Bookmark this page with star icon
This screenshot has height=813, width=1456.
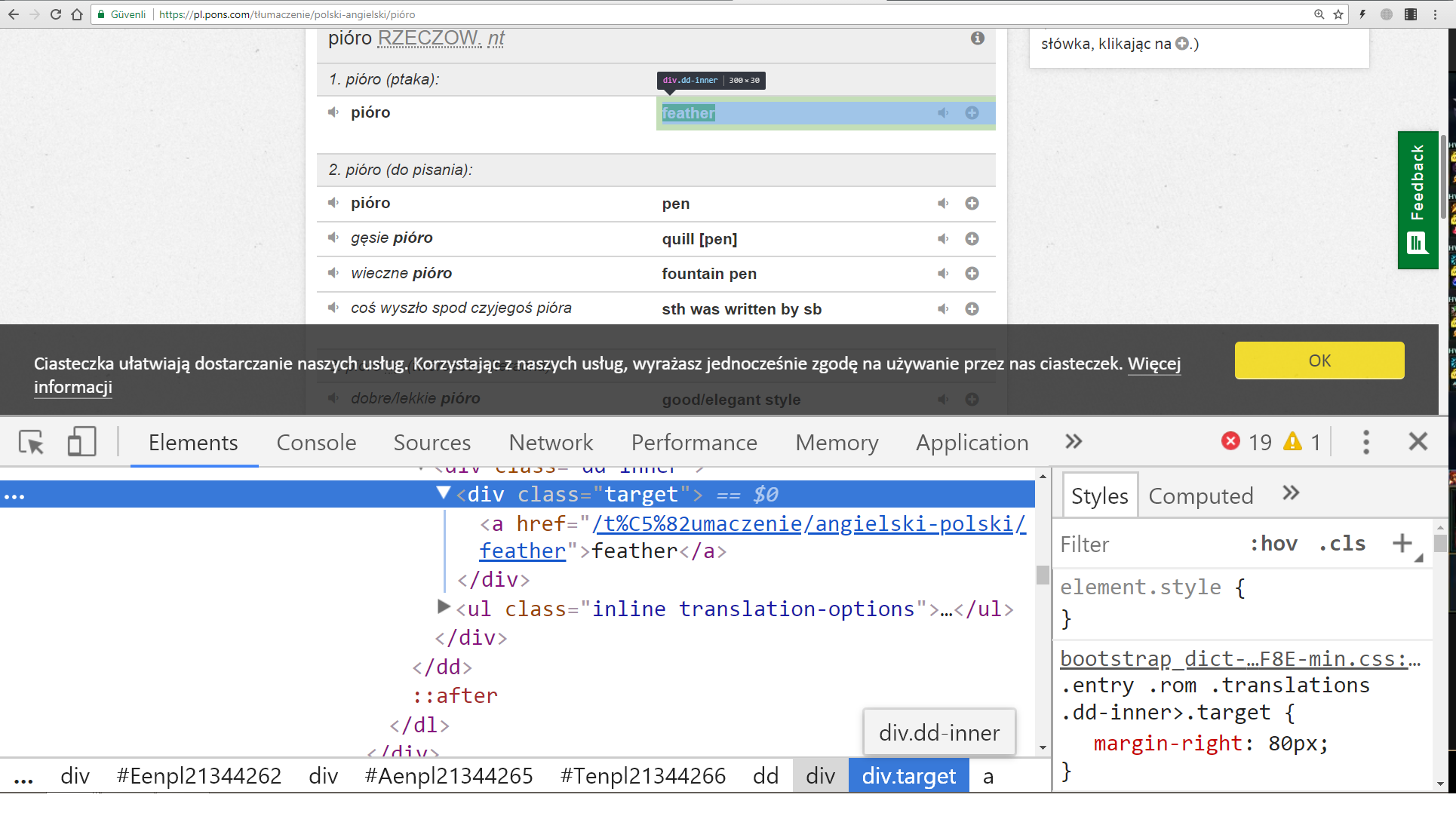(1338, 14)
